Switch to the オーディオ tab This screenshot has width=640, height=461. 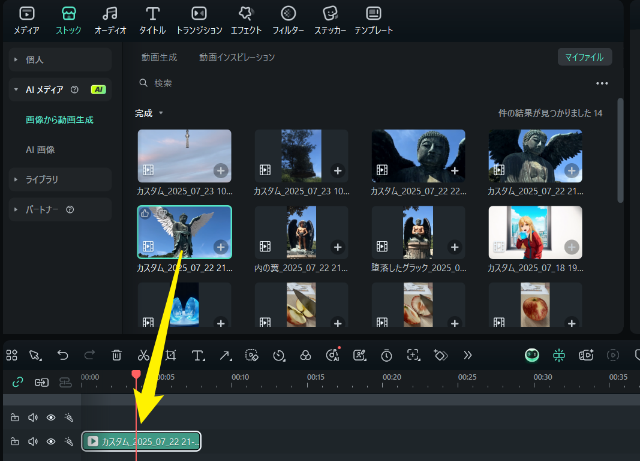point(110,20)
